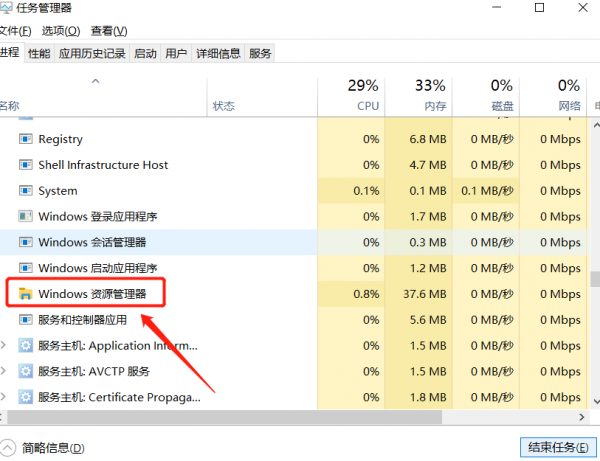Switch to the 详细信息 tab
This screenshot has width=600, height=461.
(218, 54)
